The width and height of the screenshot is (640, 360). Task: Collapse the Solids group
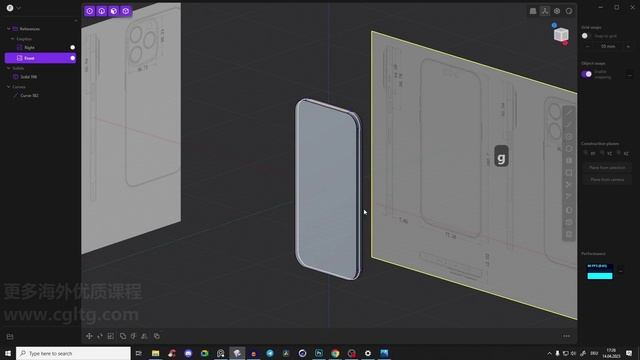tap(9, 68)
